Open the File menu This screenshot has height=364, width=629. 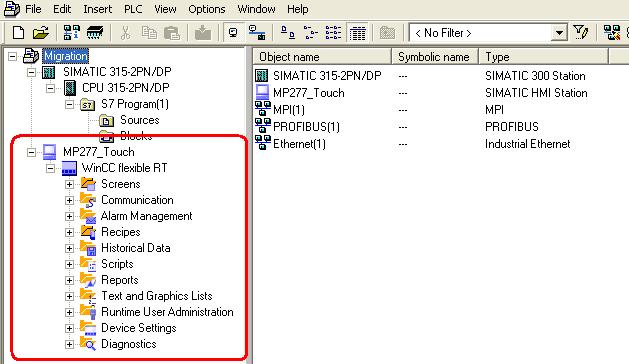tap(33, 9)
